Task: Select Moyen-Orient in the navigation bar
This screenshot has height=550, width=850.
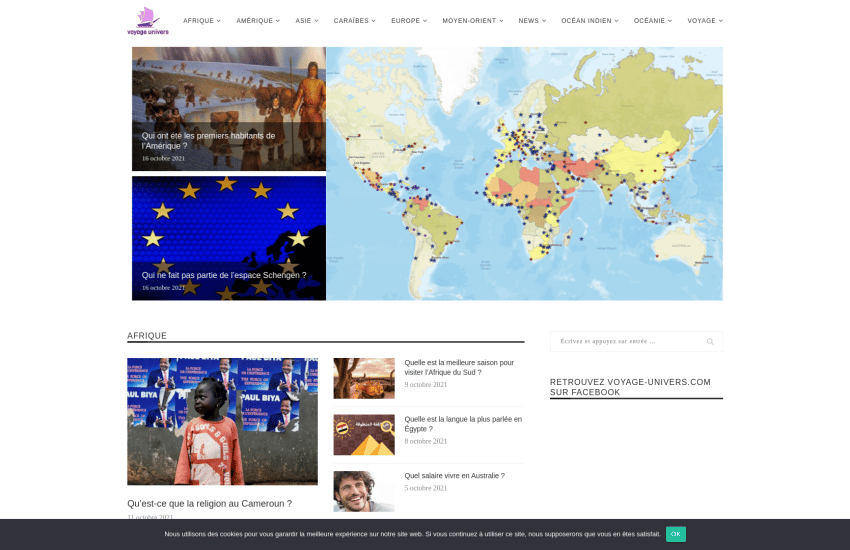Action: point(472,21)
